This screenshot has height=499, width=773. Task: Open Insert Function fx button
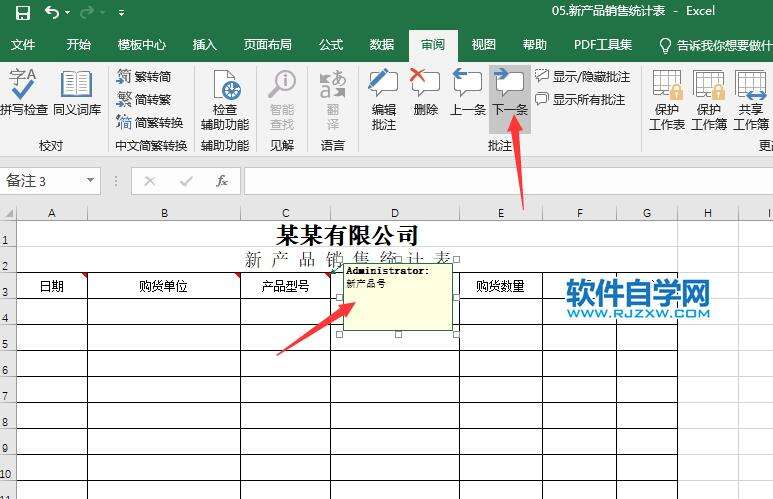tap(222, 181)
